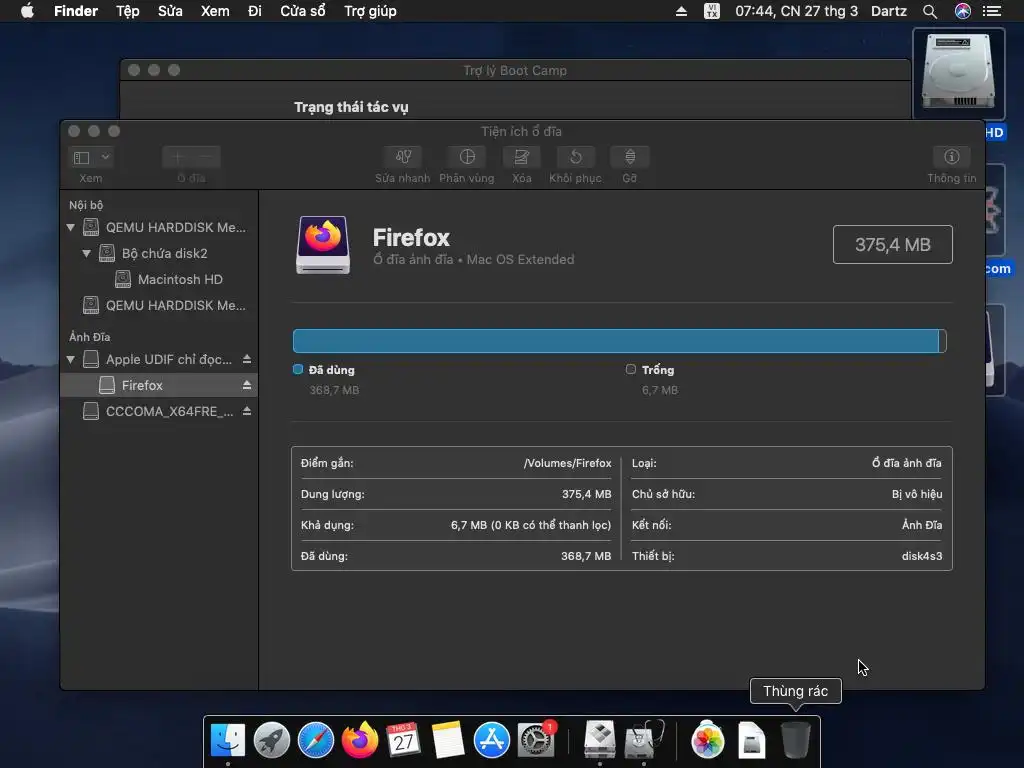Open Firefox from the Dock
Viewport: 1024px width, 768px height.
click(360, 740)
